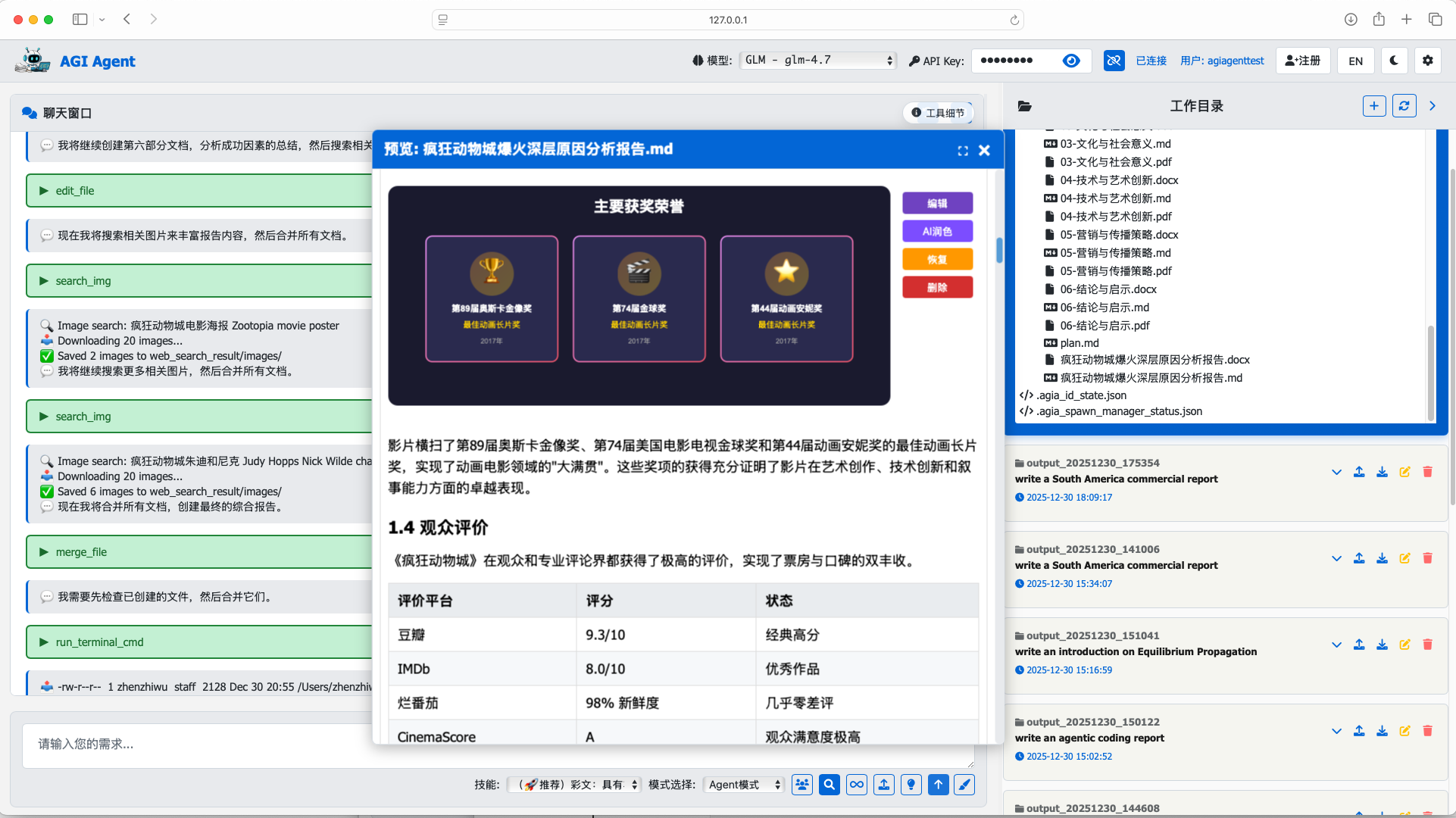Viewport: 1456px width, 818px height.
Task: Open the Agent模式 mode dropdown
Action: tap(744, 785)
